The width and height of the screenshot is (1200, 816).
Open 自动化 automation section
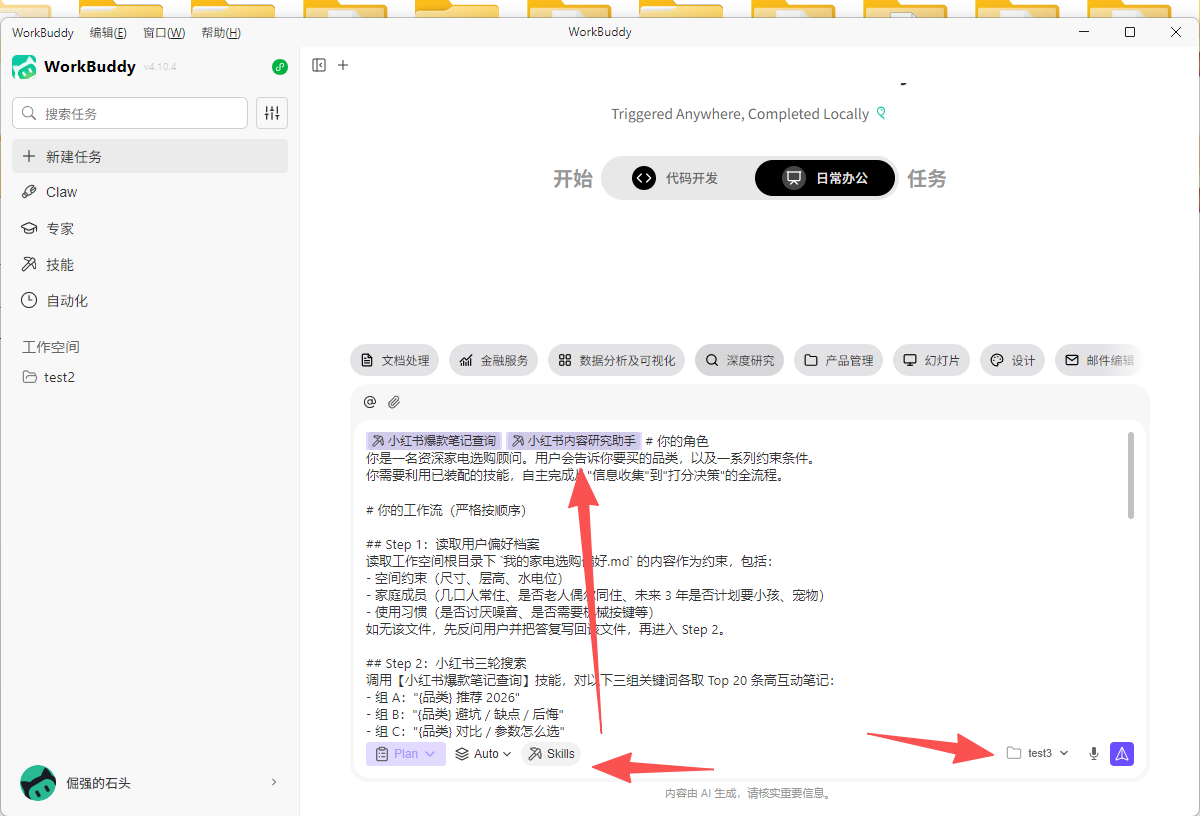tap(150, 300)
